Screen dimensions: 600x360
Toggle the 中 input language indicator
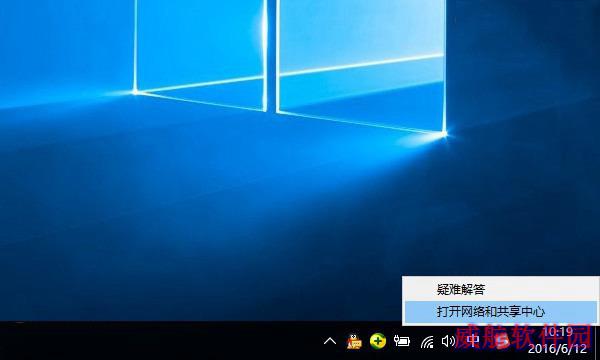point(473,340)
